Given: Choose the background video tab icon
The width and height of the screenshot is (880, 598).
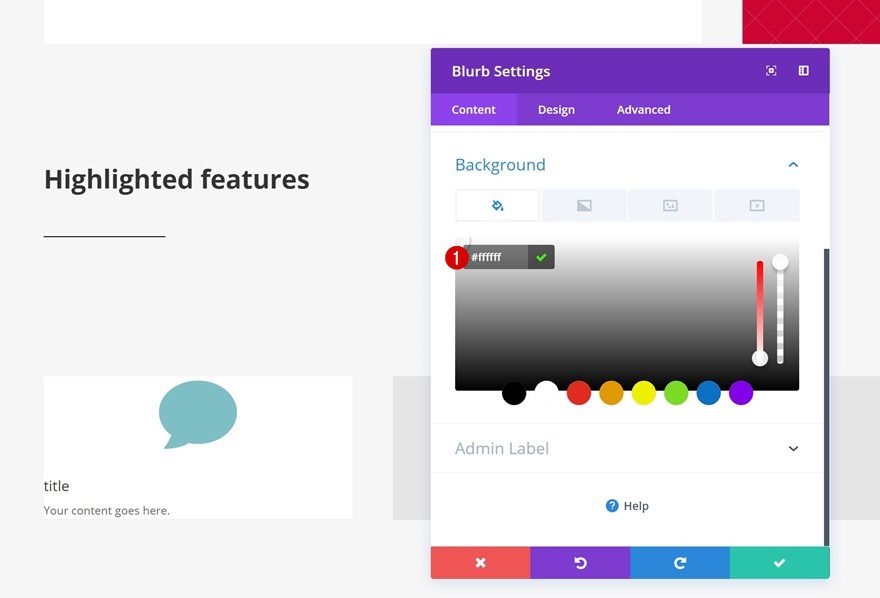Looking at the screenshot, I should pos(757,204).
